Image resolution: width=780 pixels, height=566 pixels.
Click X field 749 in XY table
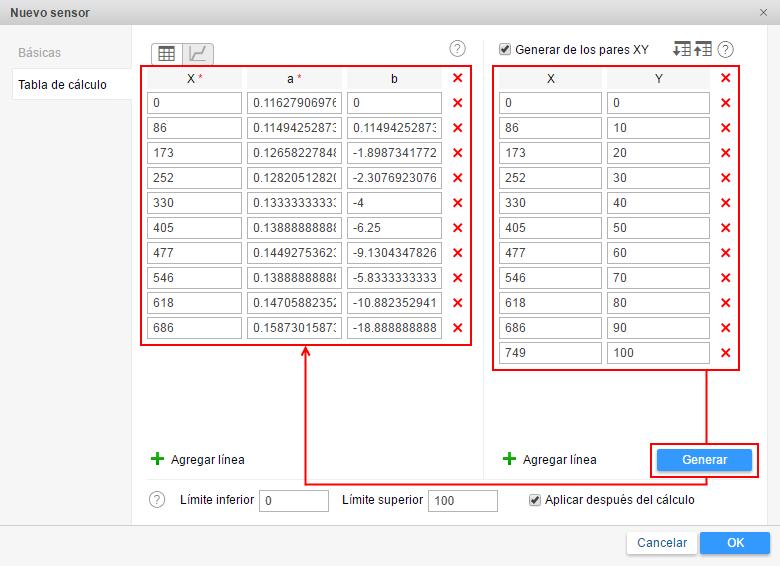point(550,353)
